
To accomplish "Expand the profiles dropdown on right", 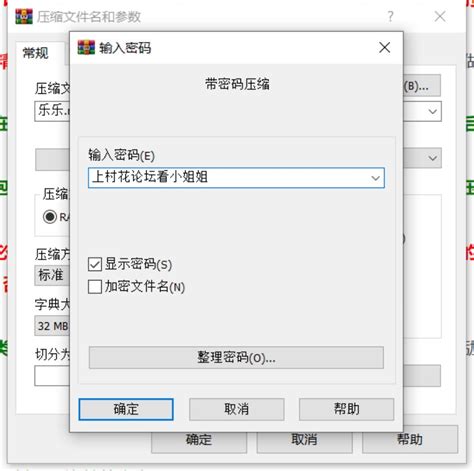I will (x=433, y=158).
